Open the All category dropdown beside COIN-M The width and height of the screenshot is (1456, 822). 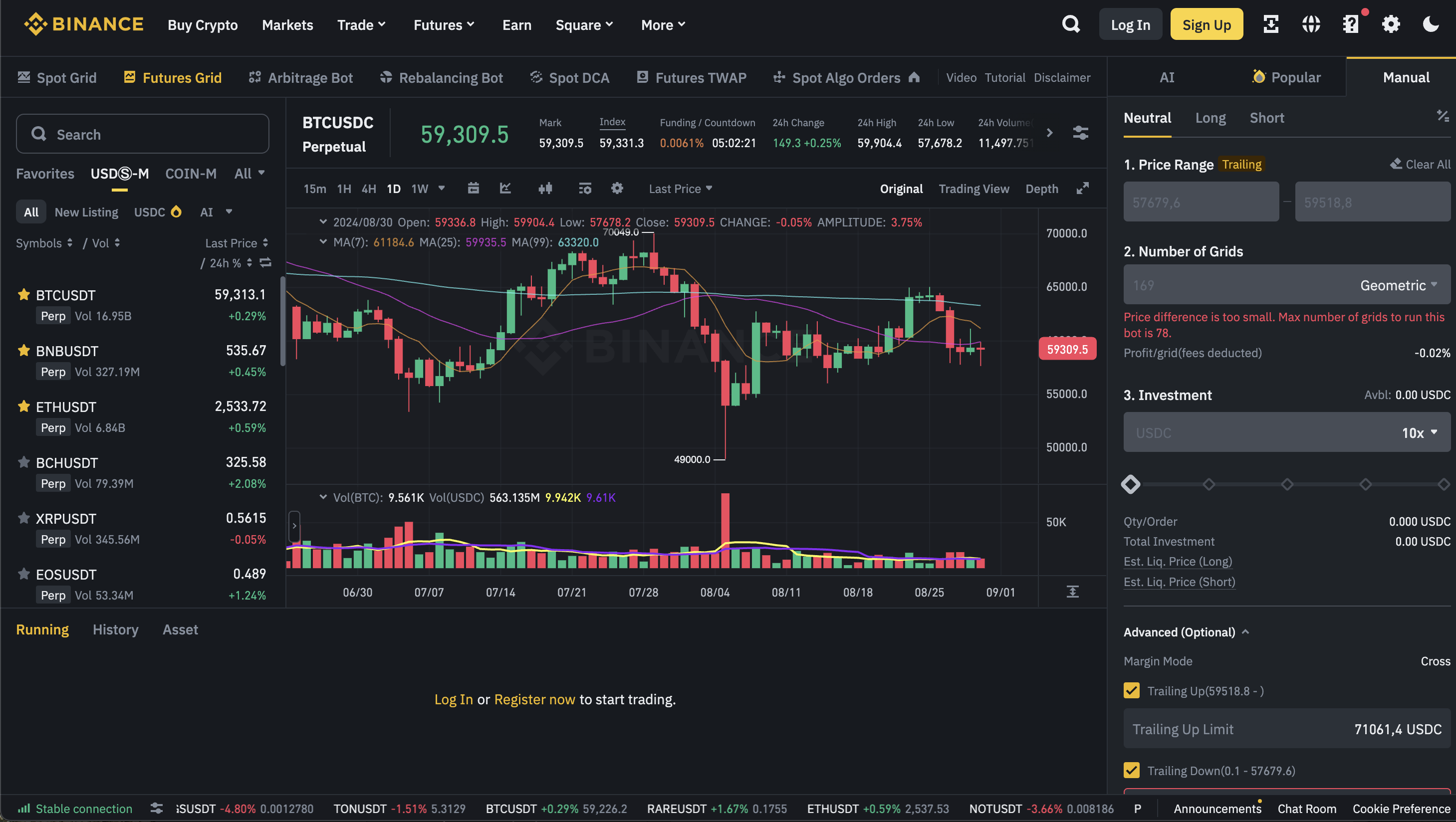tap(250, 174)
